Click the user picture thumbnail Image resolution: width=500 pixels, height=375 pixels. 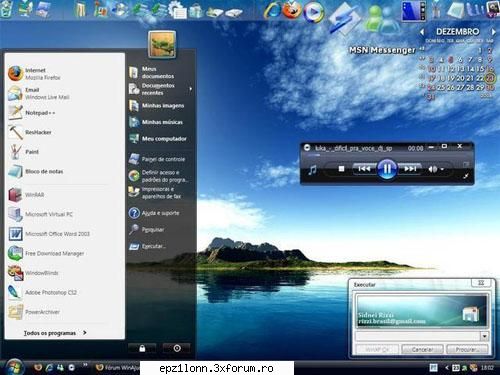[162, 44]
